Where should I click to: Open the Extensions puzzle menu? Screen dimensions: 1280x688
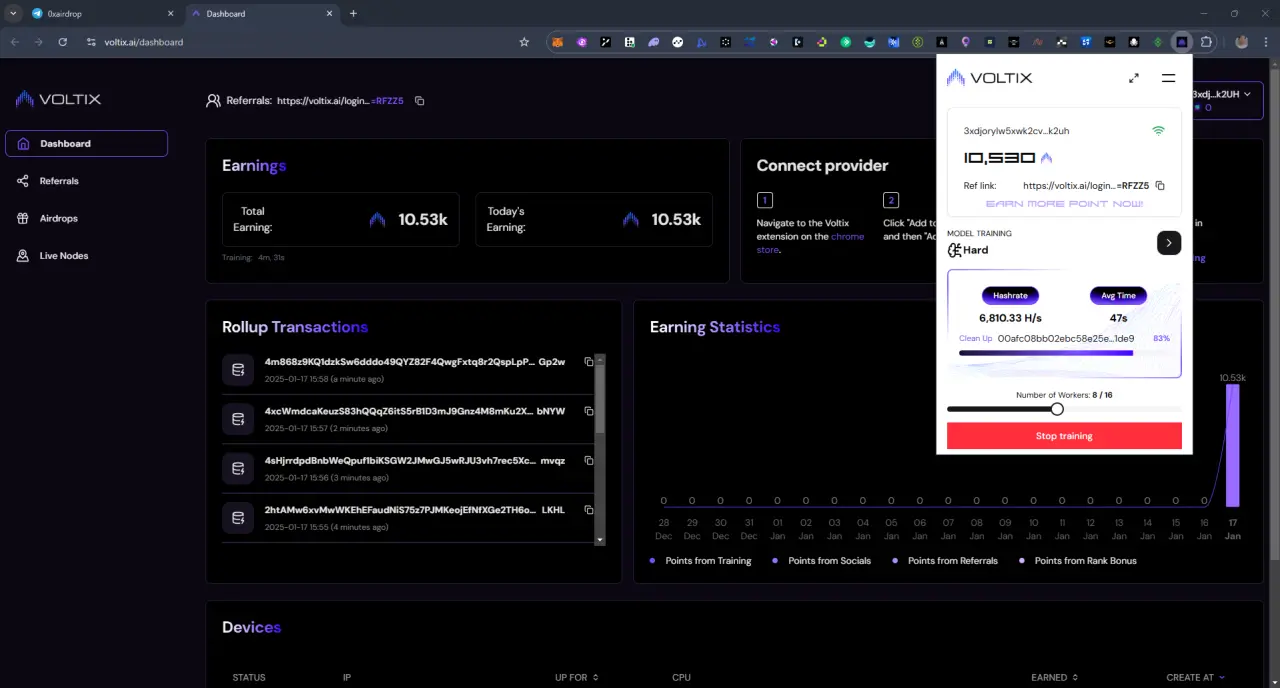[x=1207, y=43]
